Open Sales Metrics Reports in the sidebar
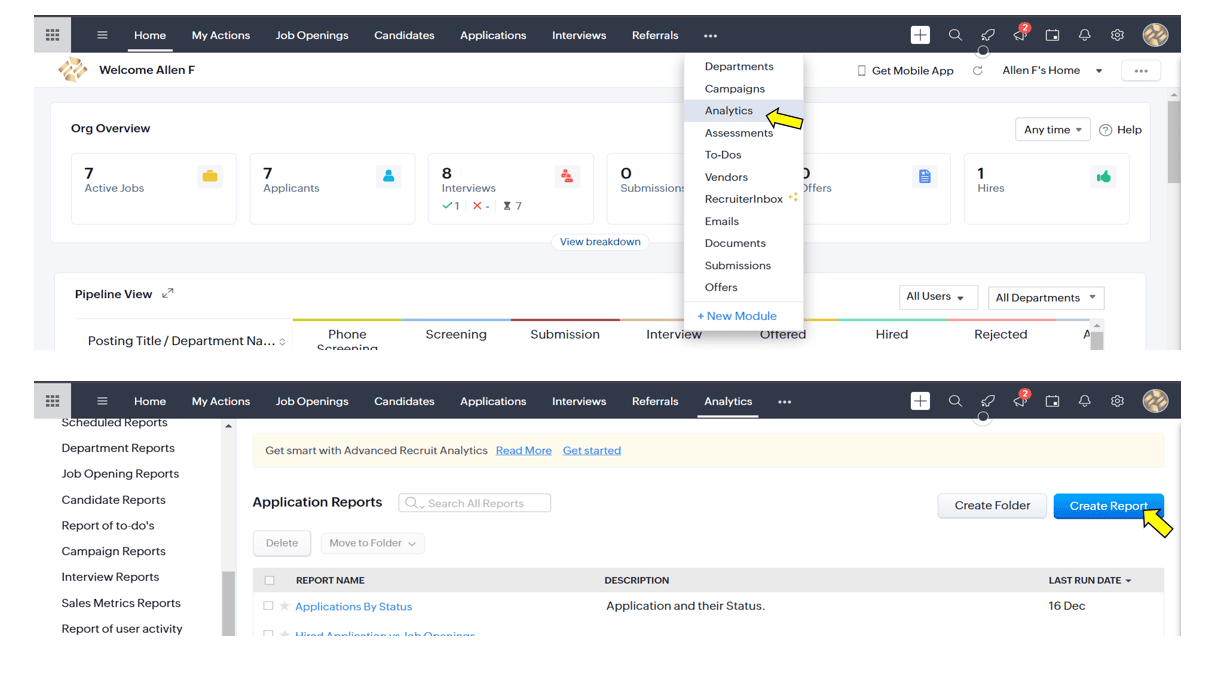The height and width of the screenshot is (677, 1210). click(121, 603)
